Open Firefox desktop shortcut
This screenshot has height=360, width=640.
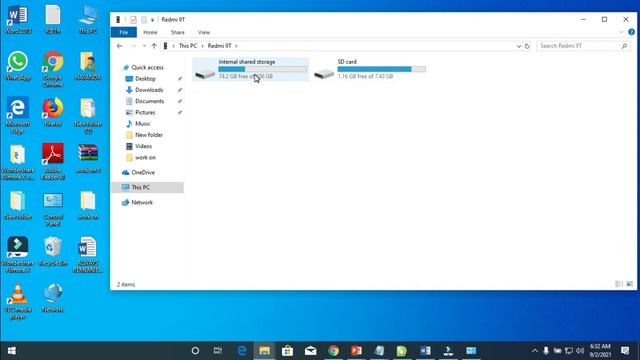click(x=53, y=112)
